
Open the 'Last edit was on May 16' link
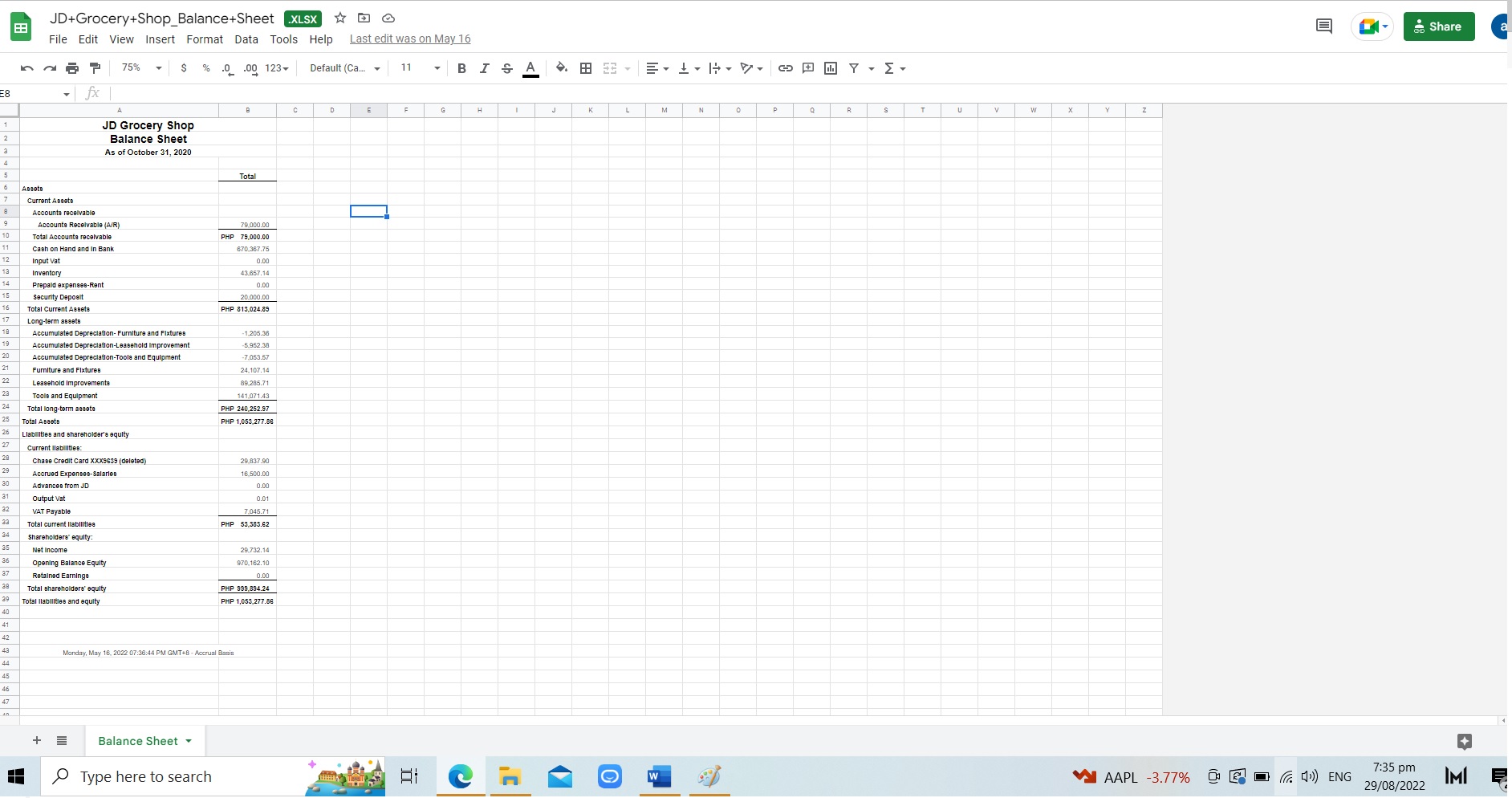[x=410, y=39]
